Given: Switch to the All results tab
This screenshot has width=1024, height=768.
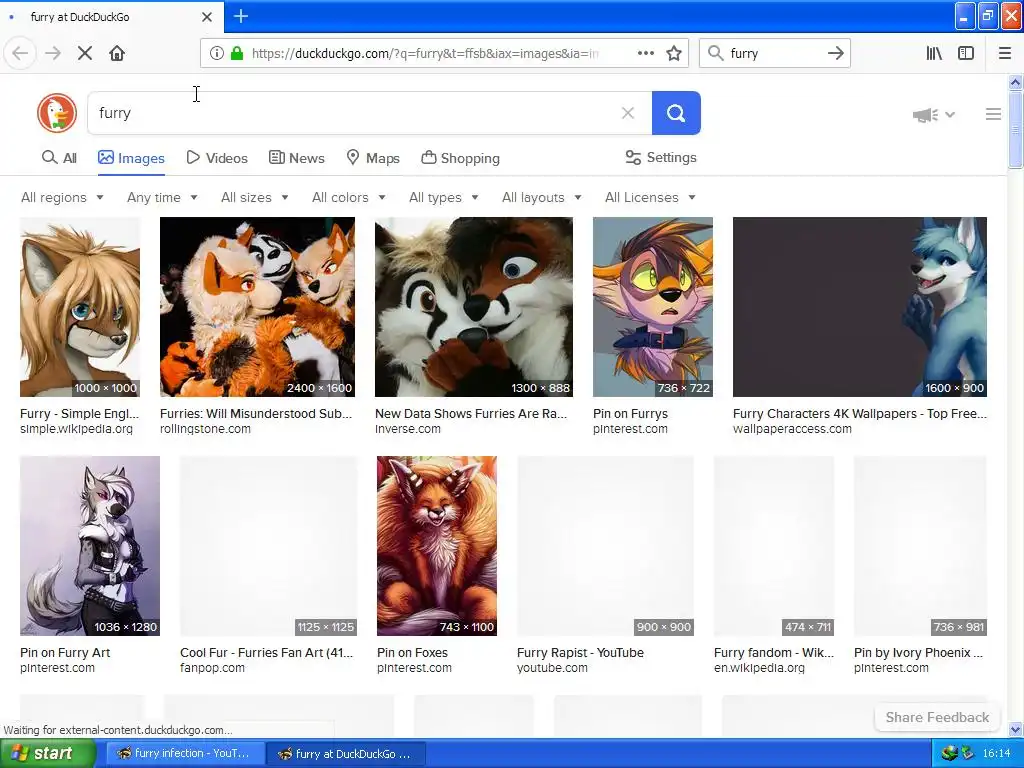Looking at the screenshot, I should (x=59, y=158).
